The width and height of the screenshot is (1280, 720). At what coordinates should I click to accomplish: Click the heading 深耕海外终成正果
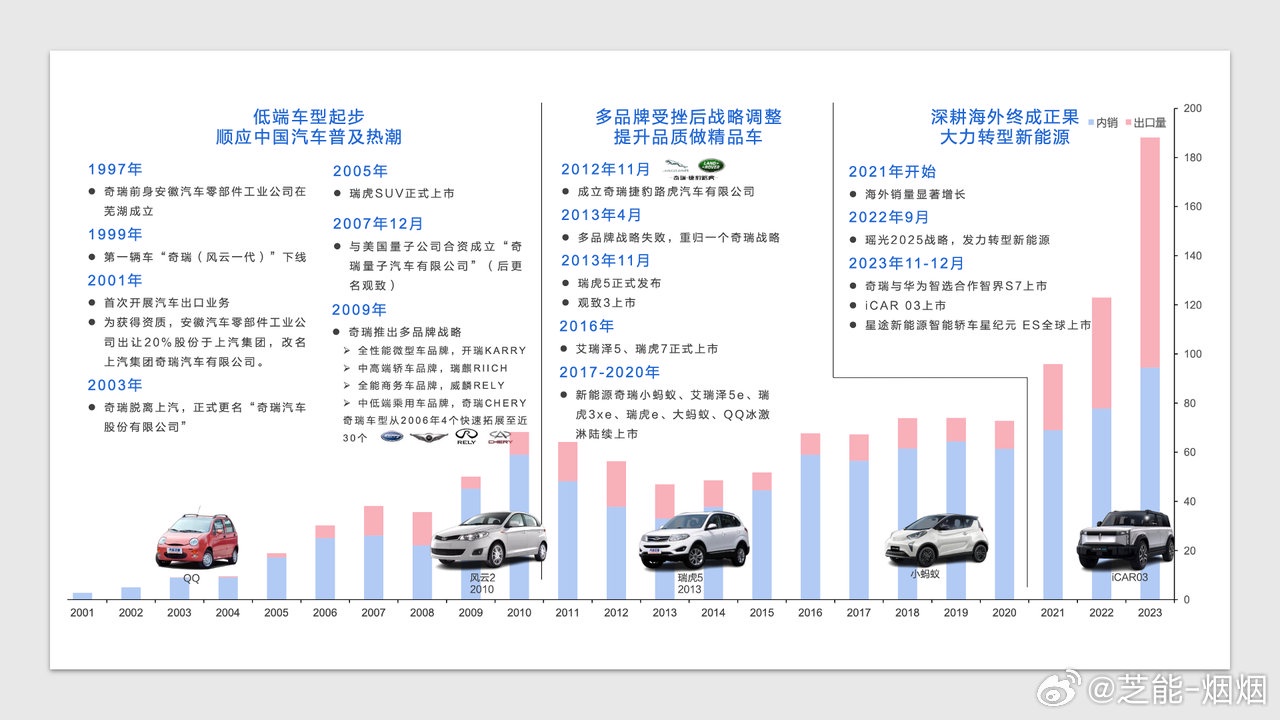tap(1005, 116)
